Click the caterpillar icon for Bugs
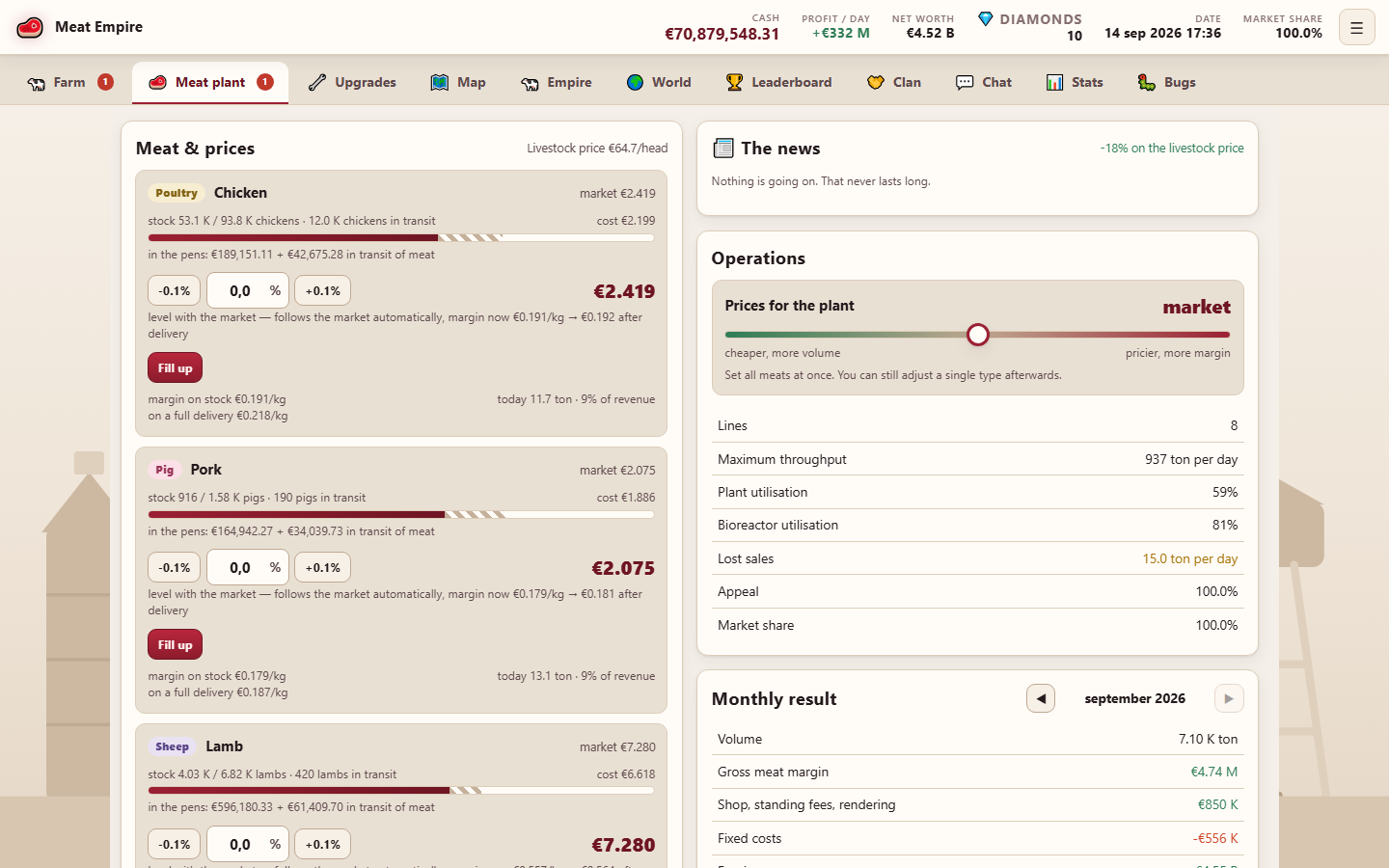The width and height of the screenshot is (1389, 868). (1147, 83)
